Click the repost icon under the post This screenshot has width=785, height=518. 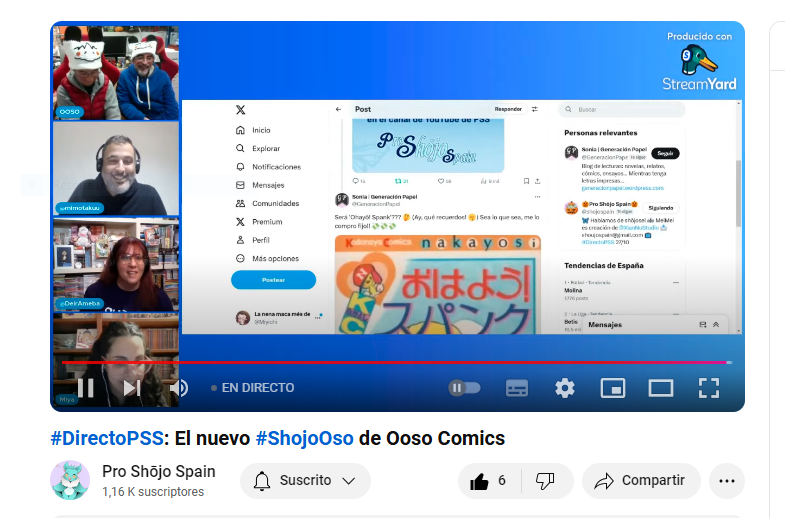click(401, 181)
